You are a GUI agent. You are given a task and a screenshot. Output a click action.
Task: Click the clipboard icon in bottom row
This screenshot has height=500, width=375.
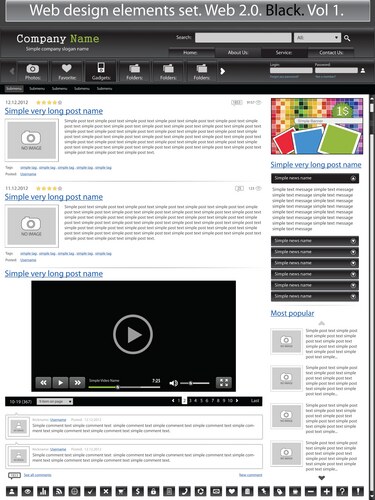click(x=248, y=491)
